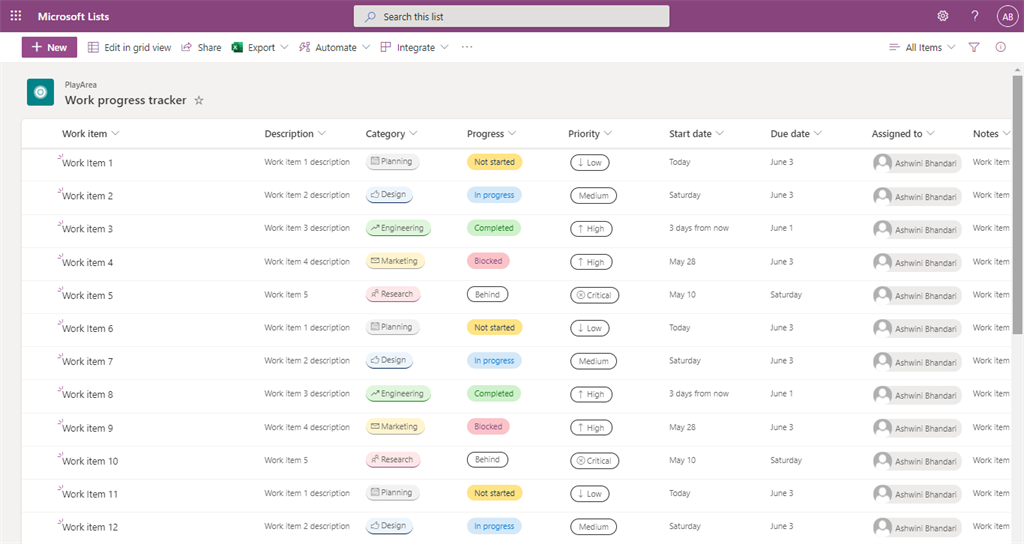This screenshot has width=1024, height=544.
Task: Favorite the list with the star icon
Action: (x=199, y=100)
